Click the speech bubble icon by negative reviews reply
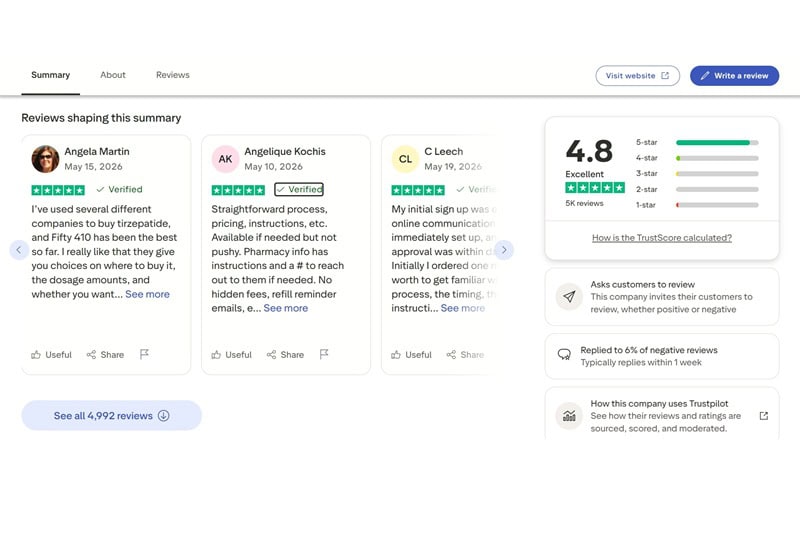This screenshot has height=533, width=800. (x=564, y=354)
